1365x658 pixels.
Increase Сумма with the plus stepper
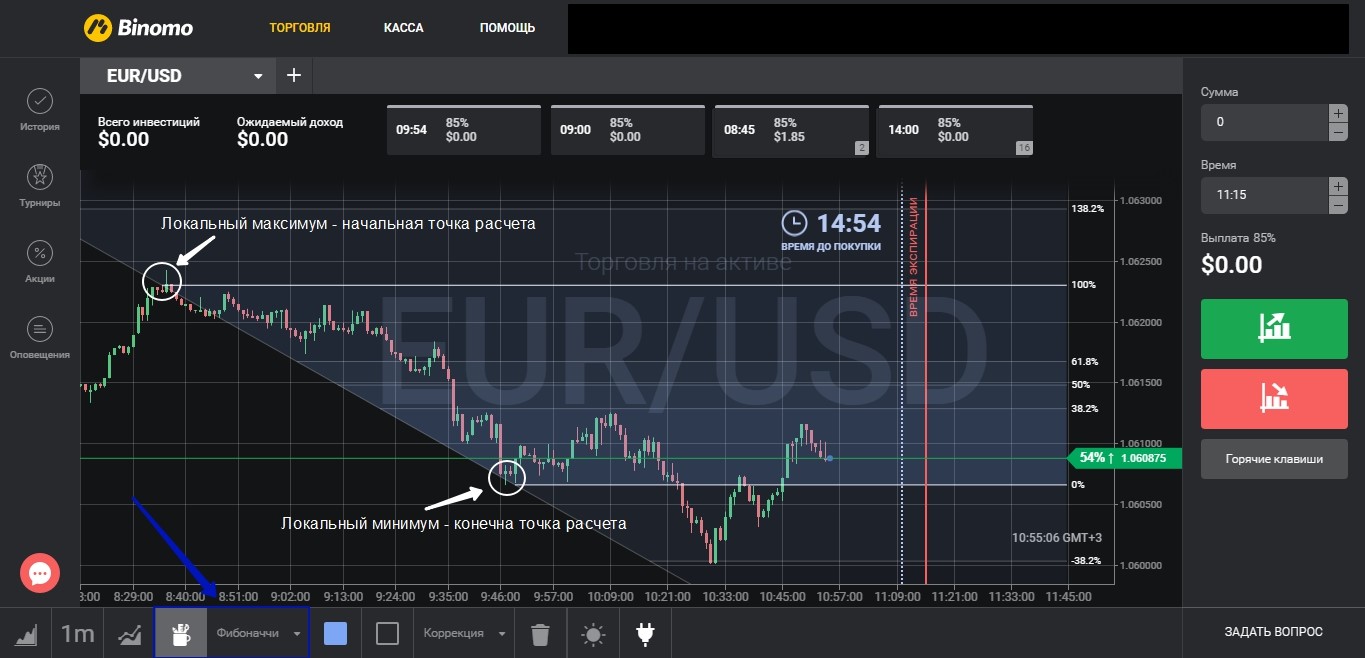(x=1338, y=113)
